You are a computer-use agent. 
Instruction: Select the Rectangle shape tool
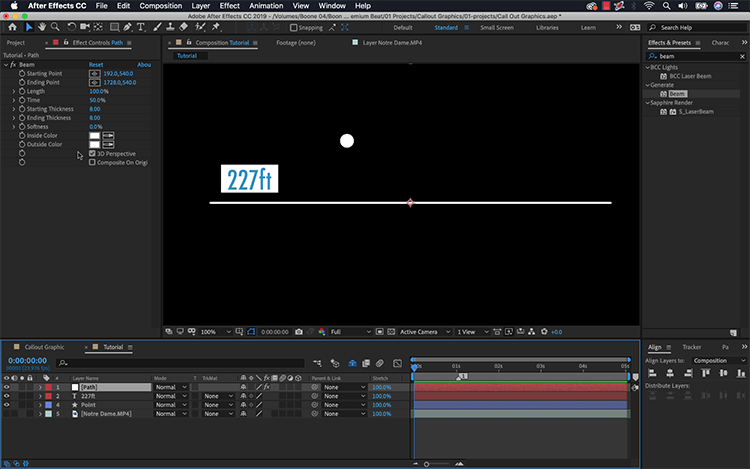(x=114, y=27)
